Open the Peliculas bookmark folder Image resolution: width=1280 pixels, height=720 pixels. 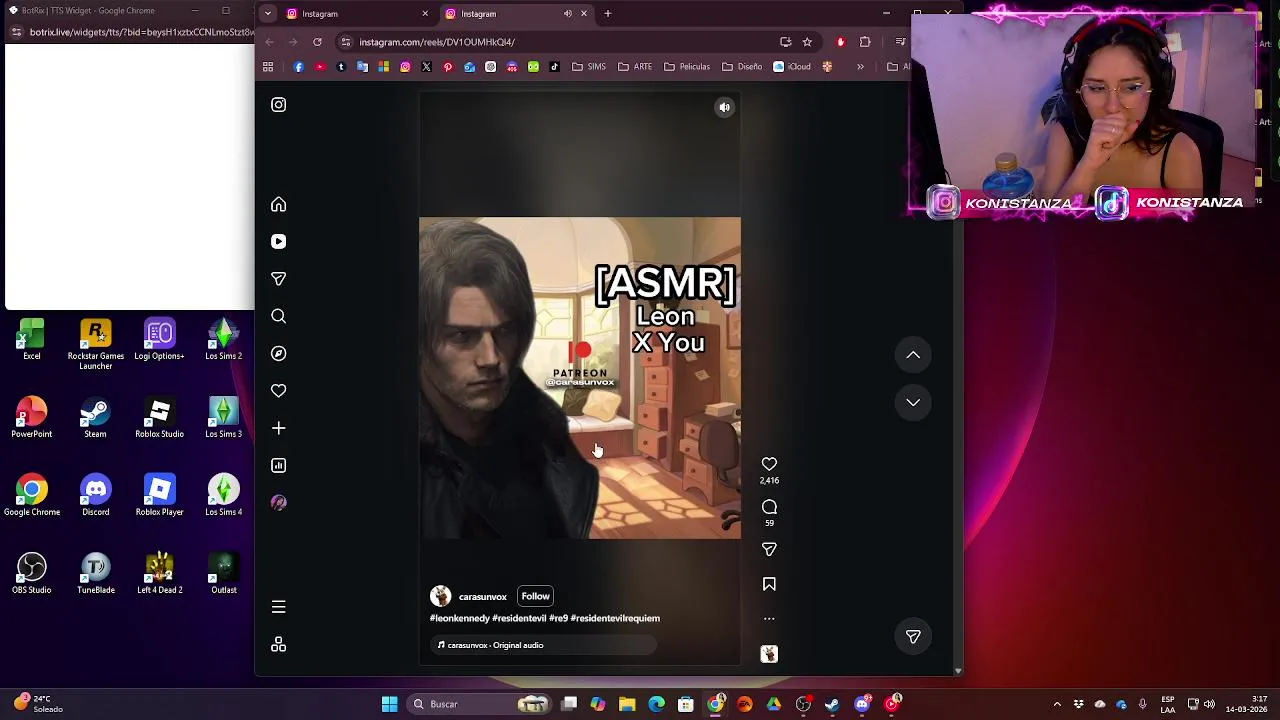coord(686,67)
